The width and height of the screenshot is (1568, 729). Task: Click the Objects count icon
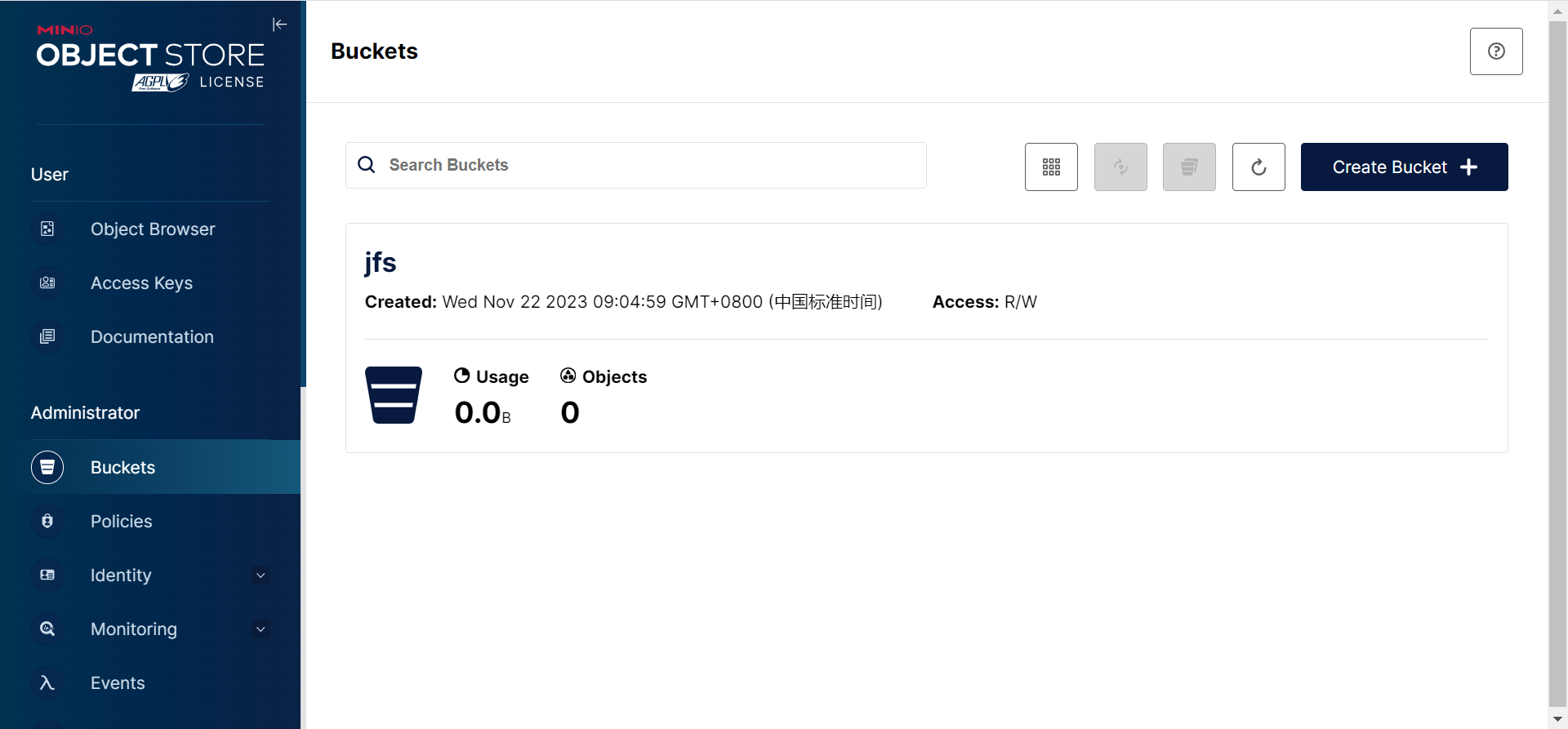tap(568, 376)
